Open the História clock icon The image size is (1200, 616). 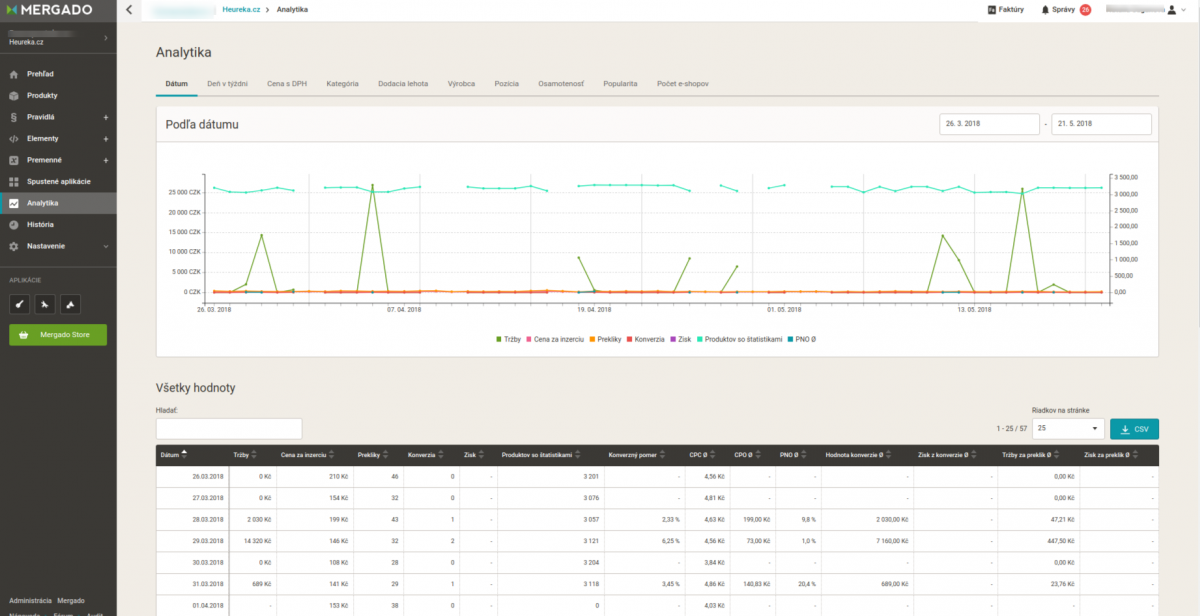(x=14, y=224)
